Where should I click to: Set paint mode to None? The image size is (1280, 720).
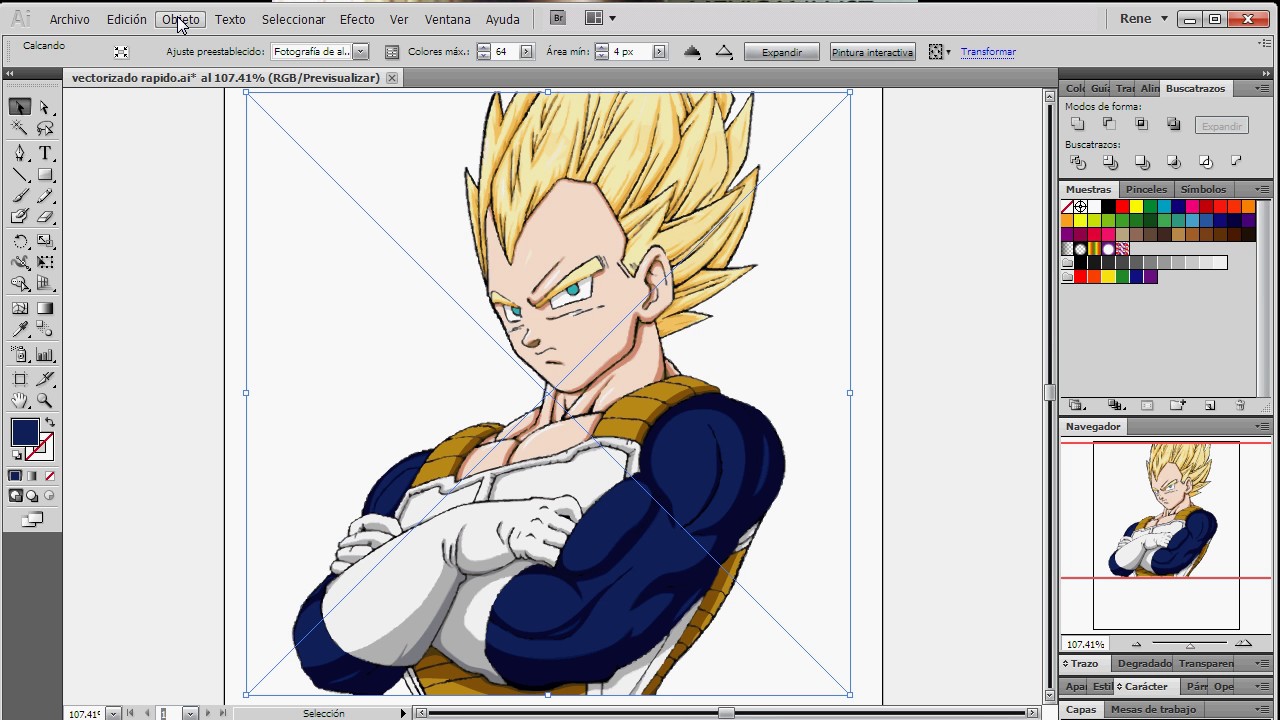[x=50, y=476]
